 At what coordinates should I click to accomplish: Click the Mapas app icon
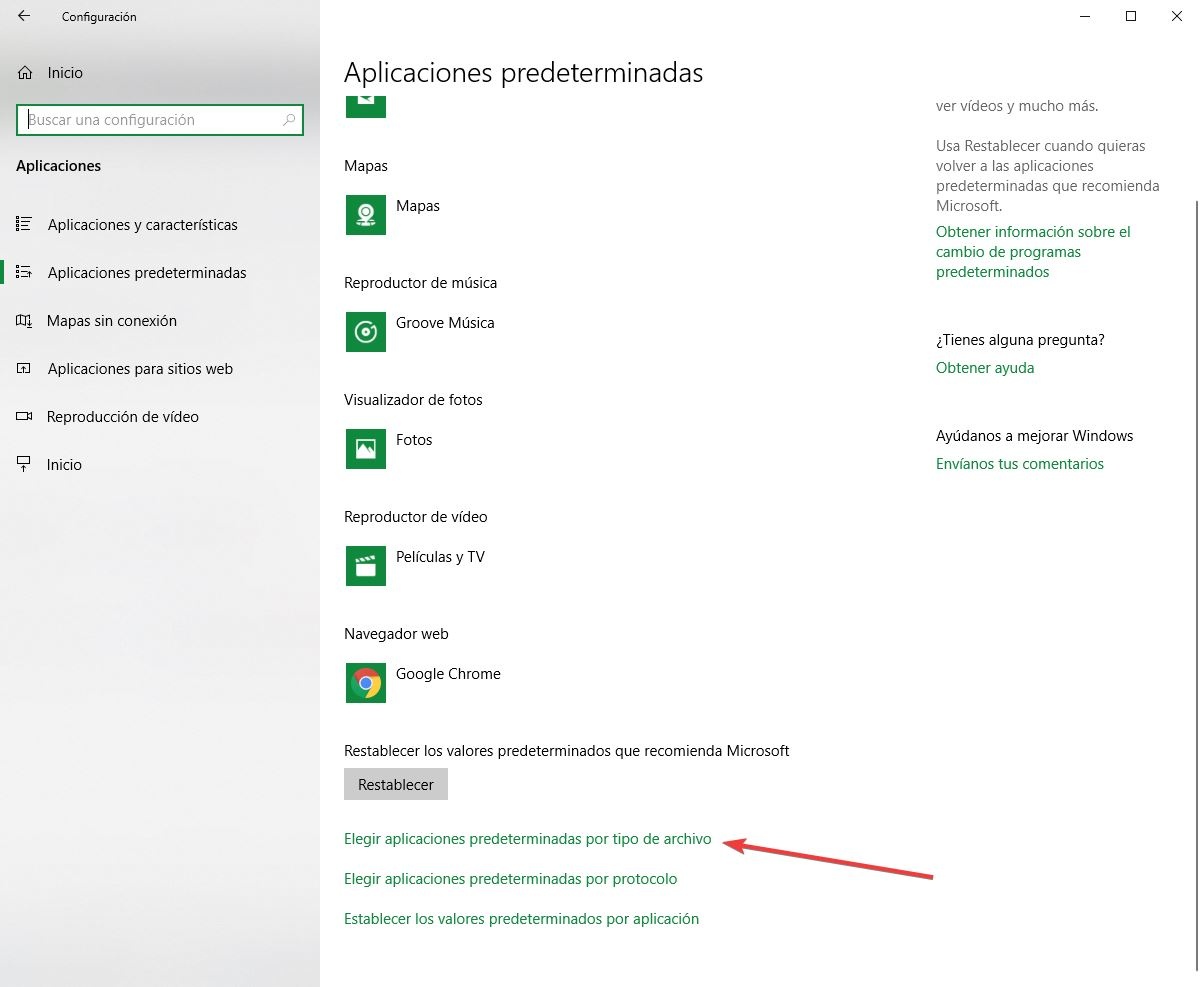click(366, 215)
